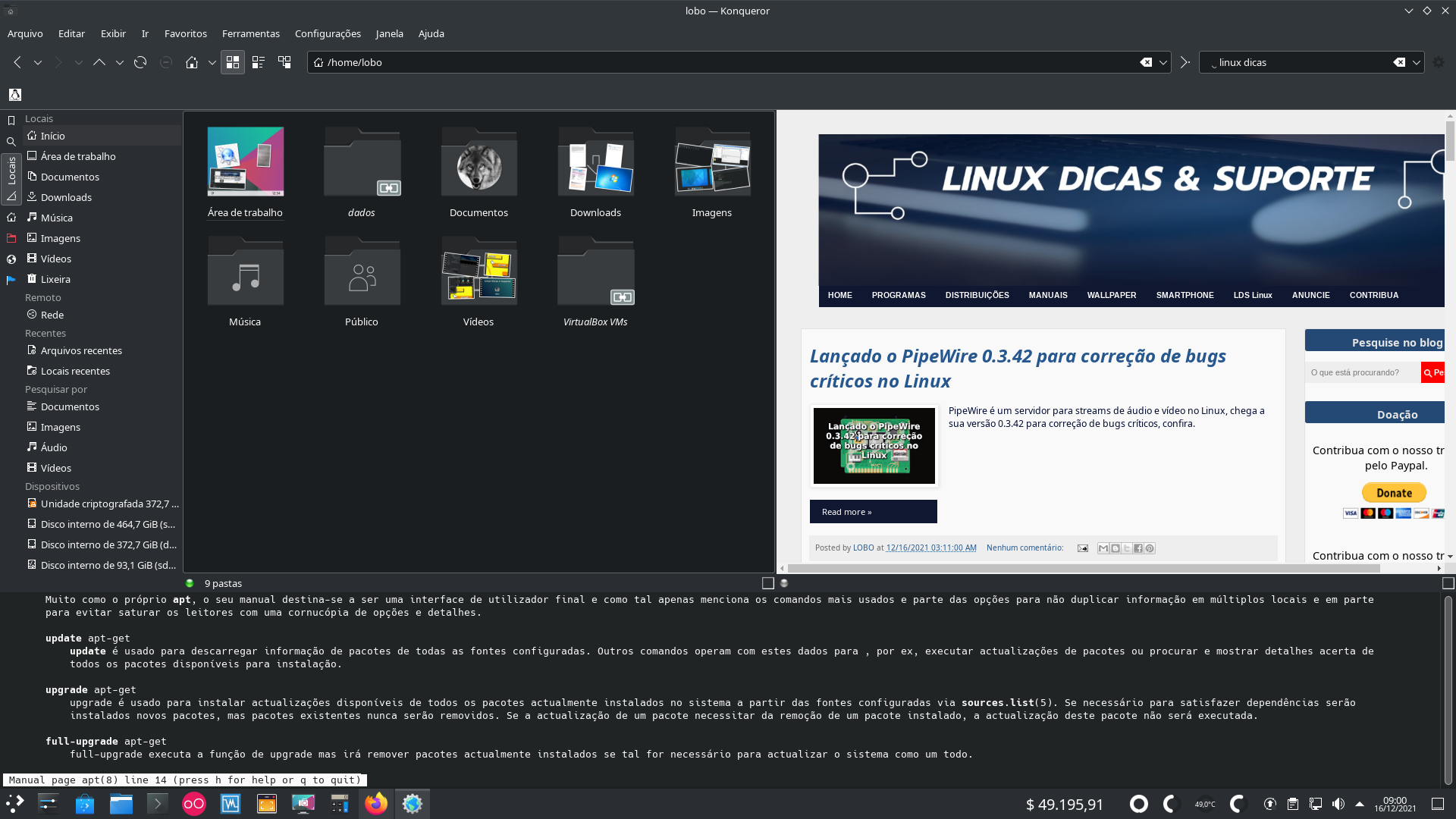
Task: Open the Área de trabalho folder thumbnail
Action: [246, 162]
